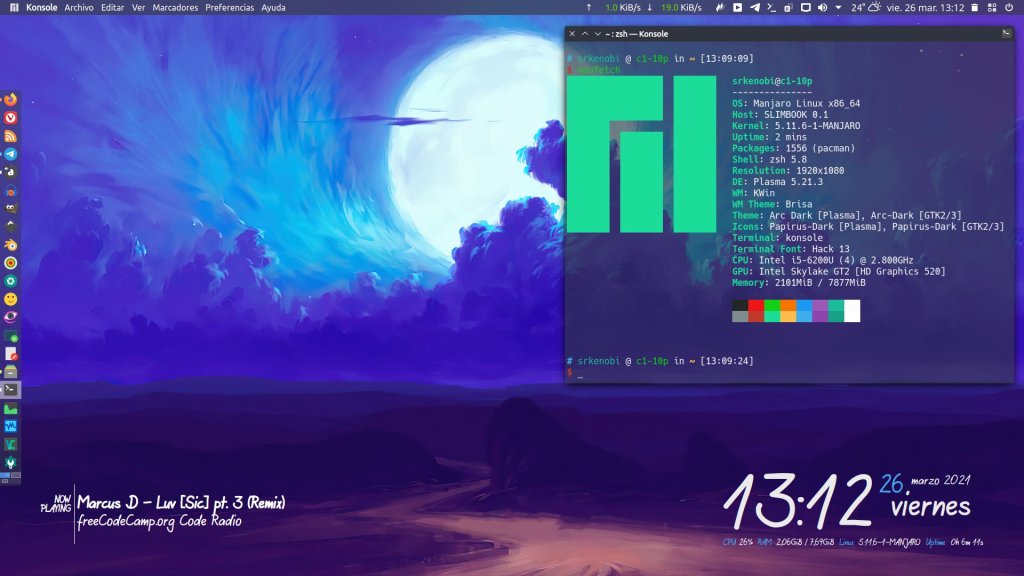Click the keep-below down chevron on Konsole titlebar

click(586, 34)
